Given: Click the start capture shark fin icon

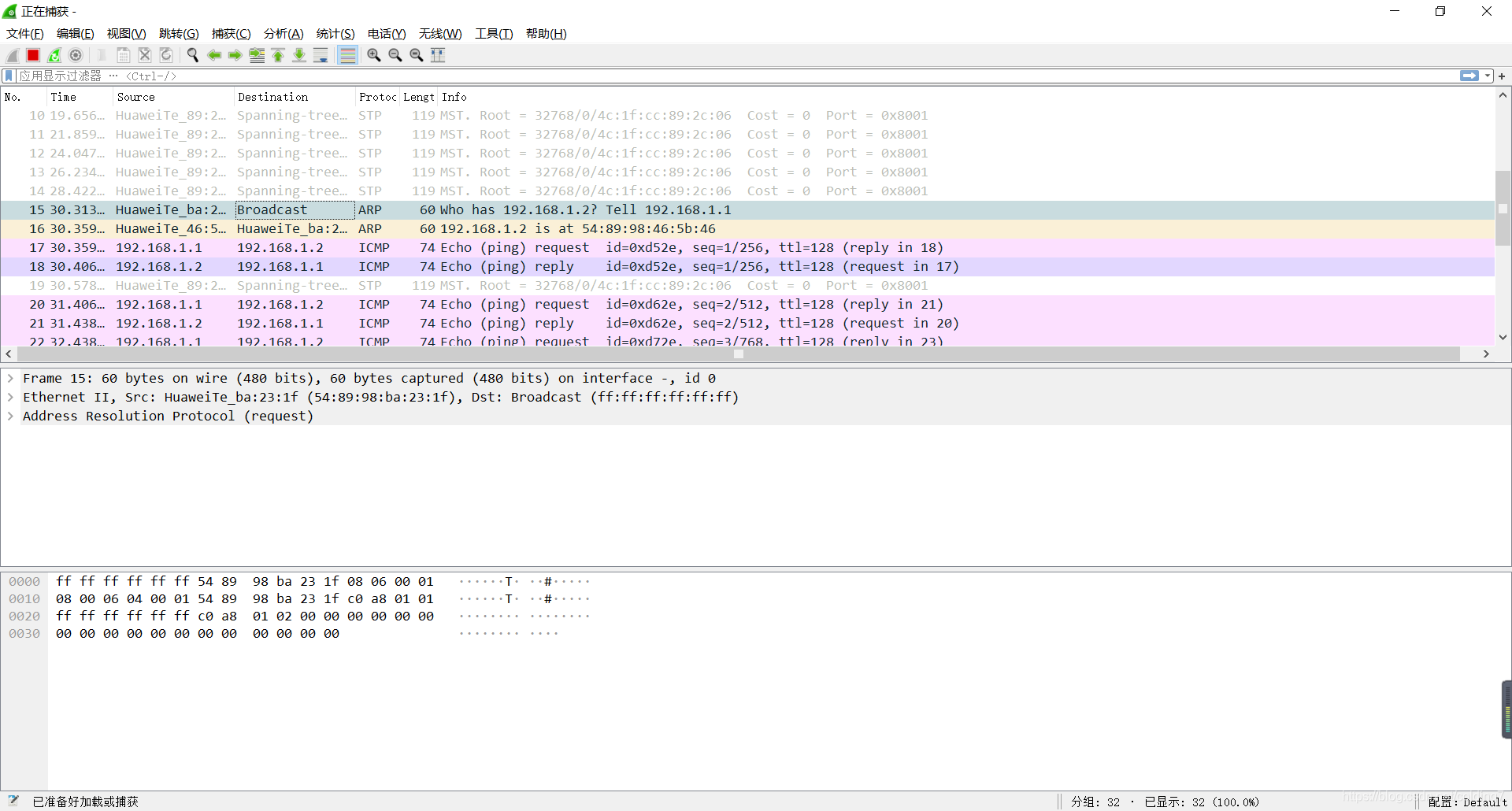Looking at the screenshot, I should tap(13, 55).
